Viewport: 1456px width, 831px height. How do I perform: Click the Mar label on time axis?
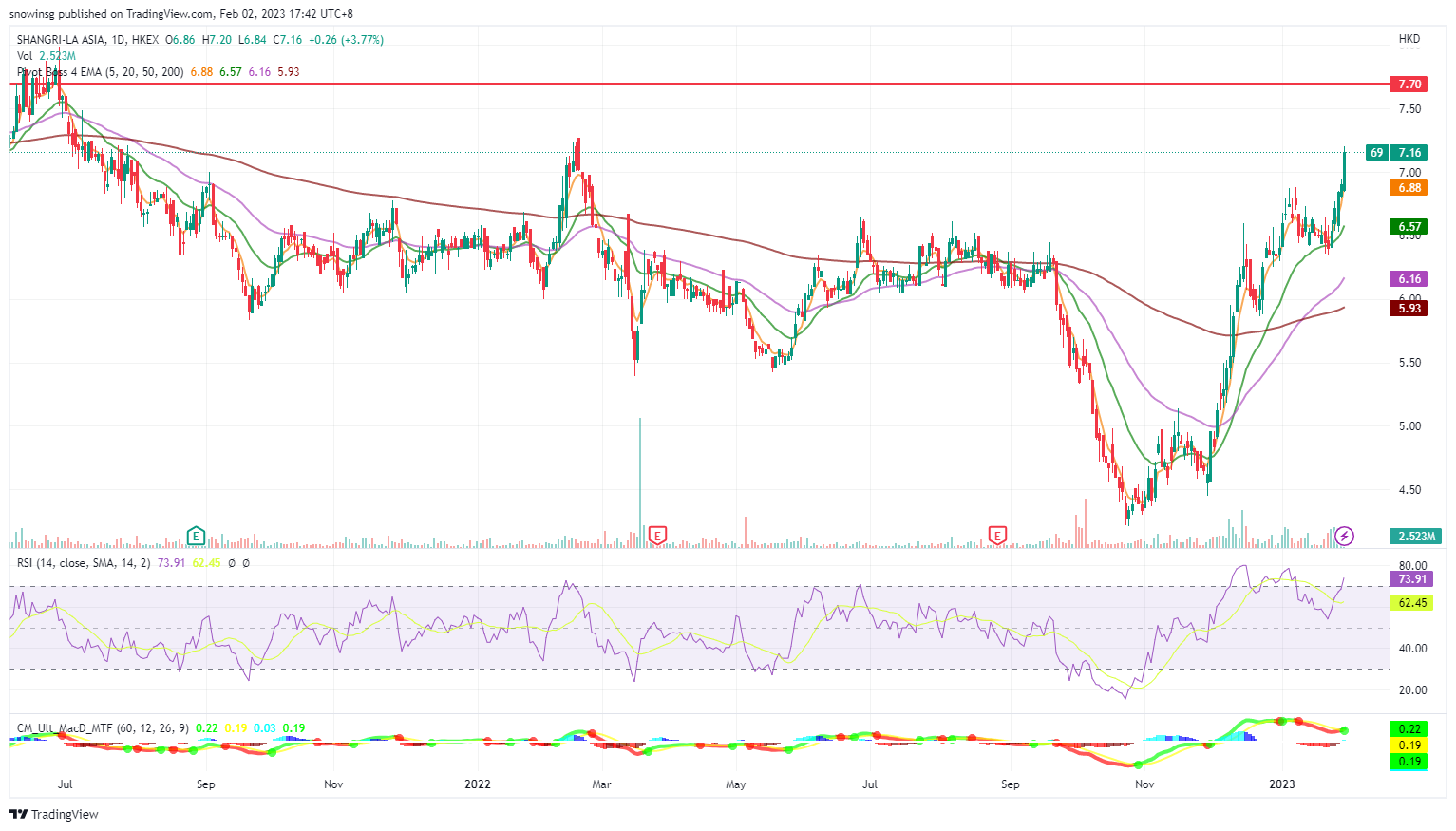pos(601,784)
